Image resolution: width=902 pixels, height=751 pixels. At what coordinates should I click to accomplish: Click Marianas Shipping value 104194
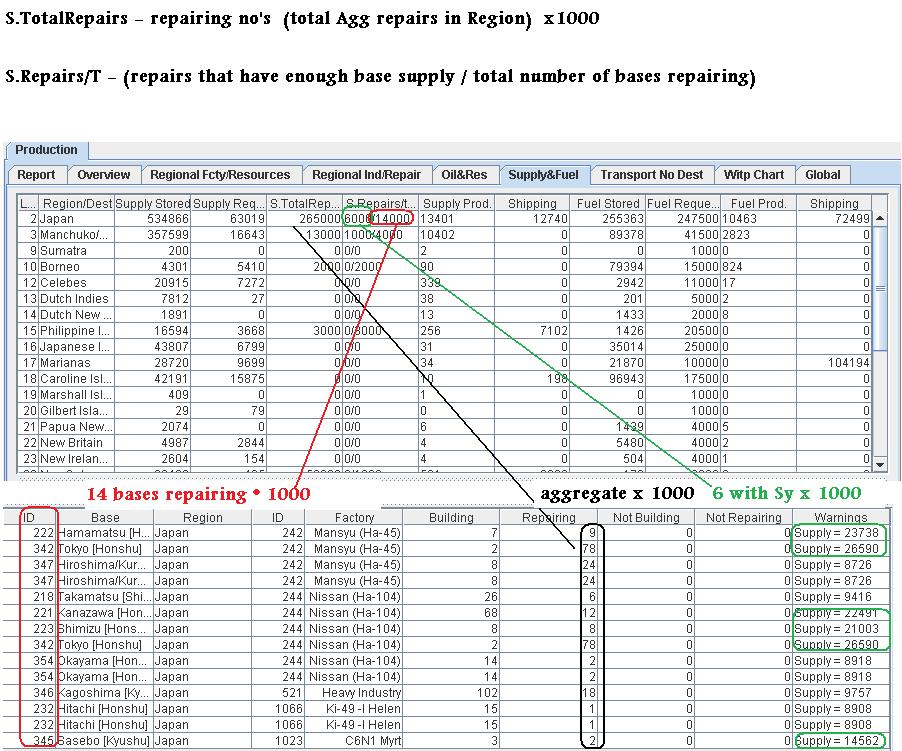click(849, 363)
